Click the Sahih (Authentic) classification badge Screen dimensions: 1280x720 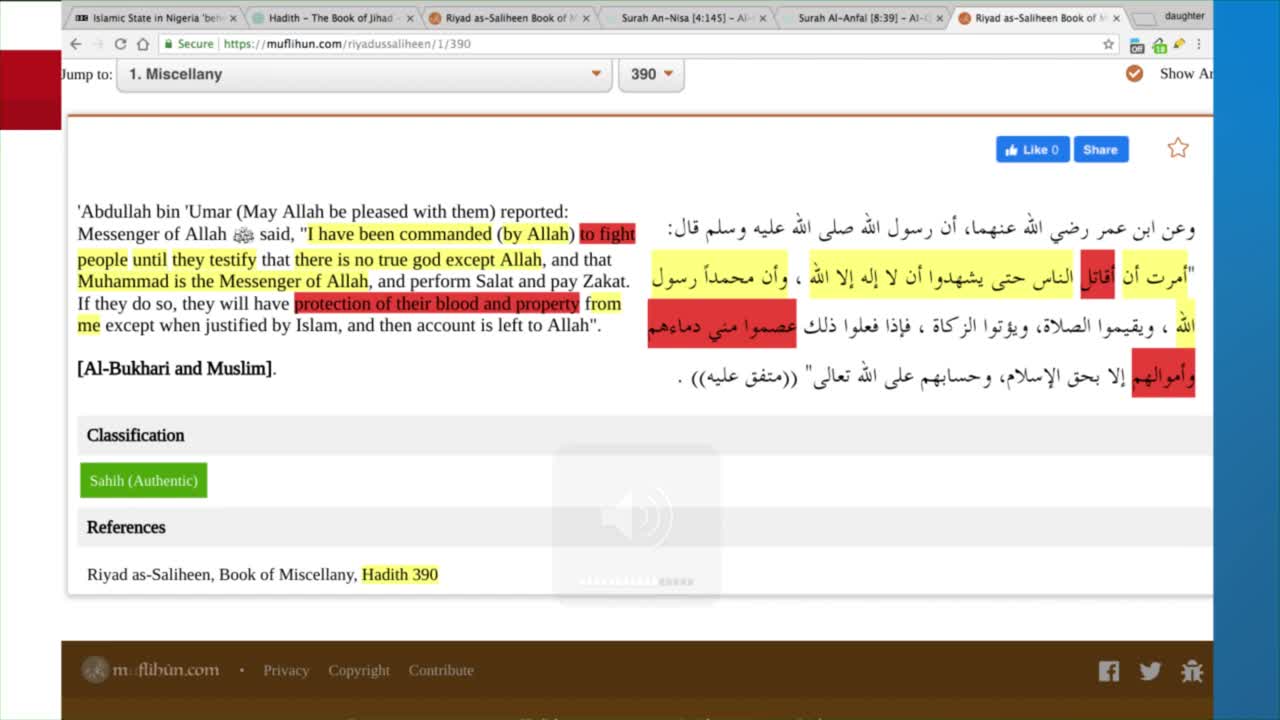[144, 481]
